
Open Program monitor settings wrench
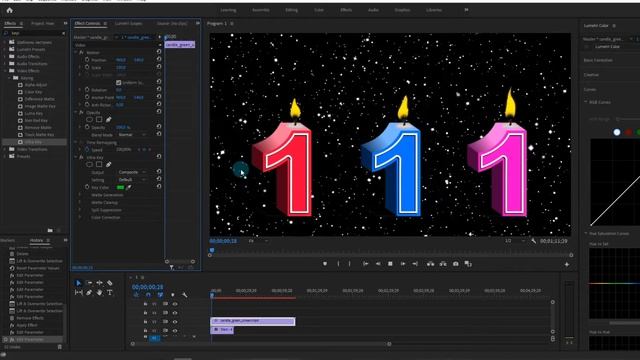click(x=533, y=241)
